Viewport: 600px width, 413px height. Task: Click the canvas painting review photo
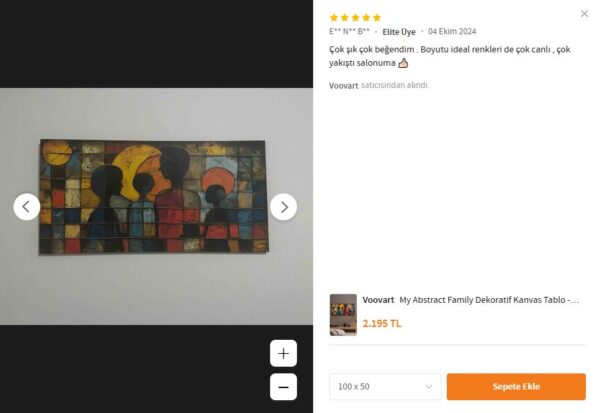(154, 196)
